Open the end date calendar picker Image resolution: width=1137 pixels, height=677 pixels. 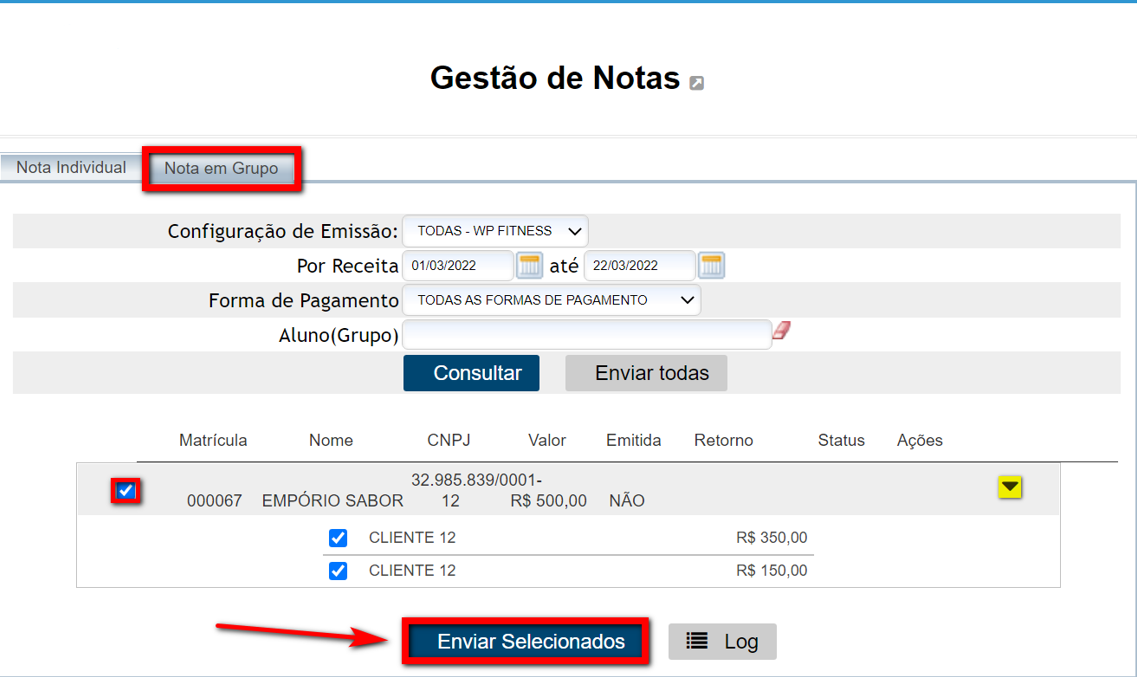pyautogui.click(x=711, y=266)
